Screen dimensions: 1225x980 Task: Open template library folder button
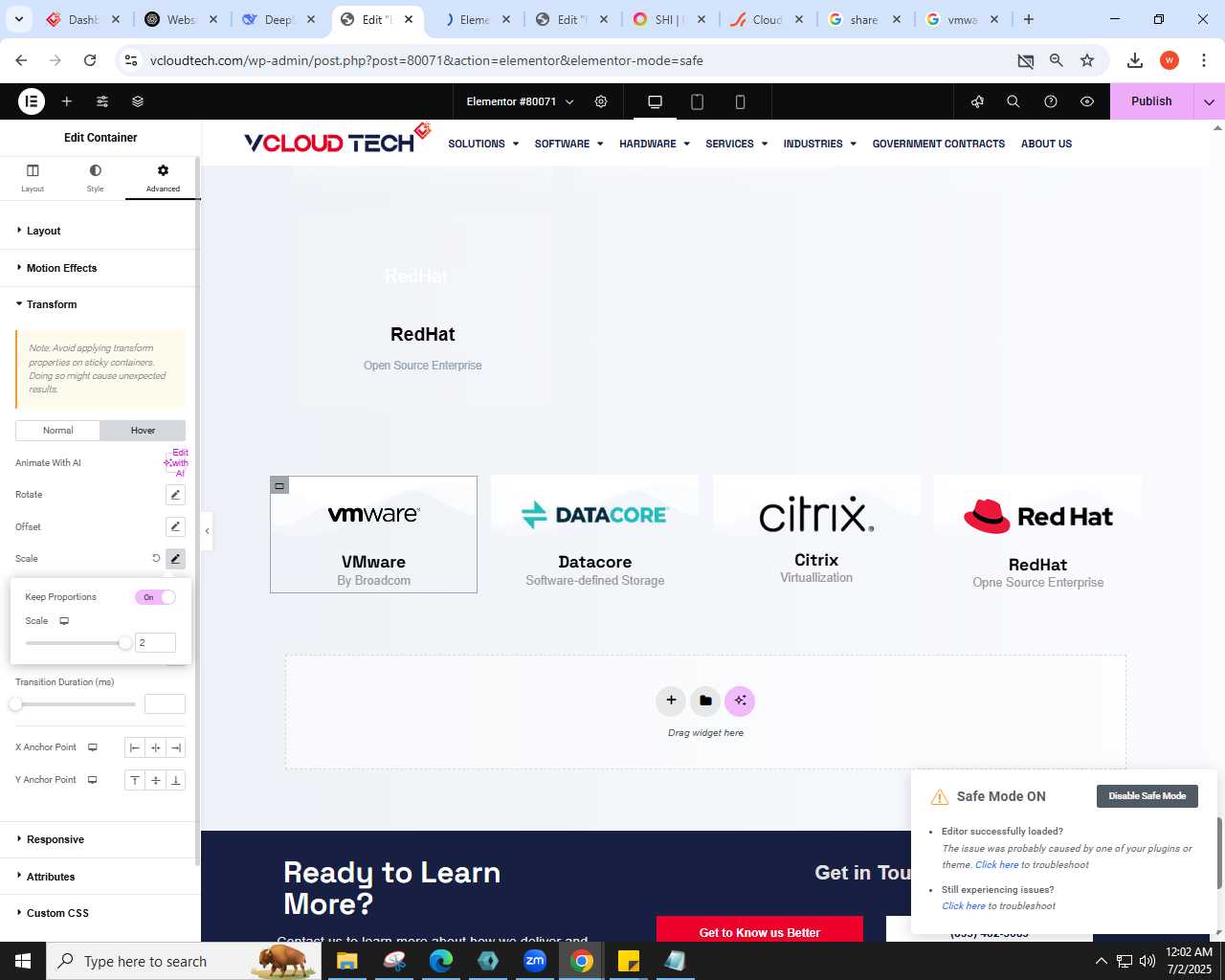[x=705, y=701]
